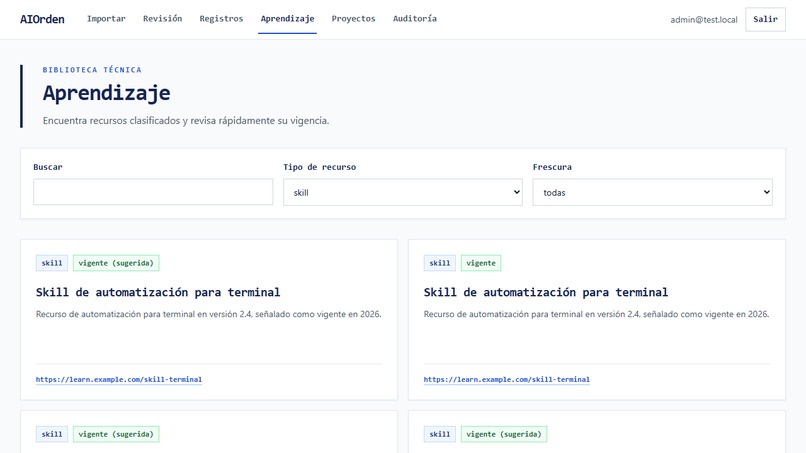The width and height of the screenshot is (806, 453).
Task: Select the Aprendizaje tab
Action: point(287,19)
